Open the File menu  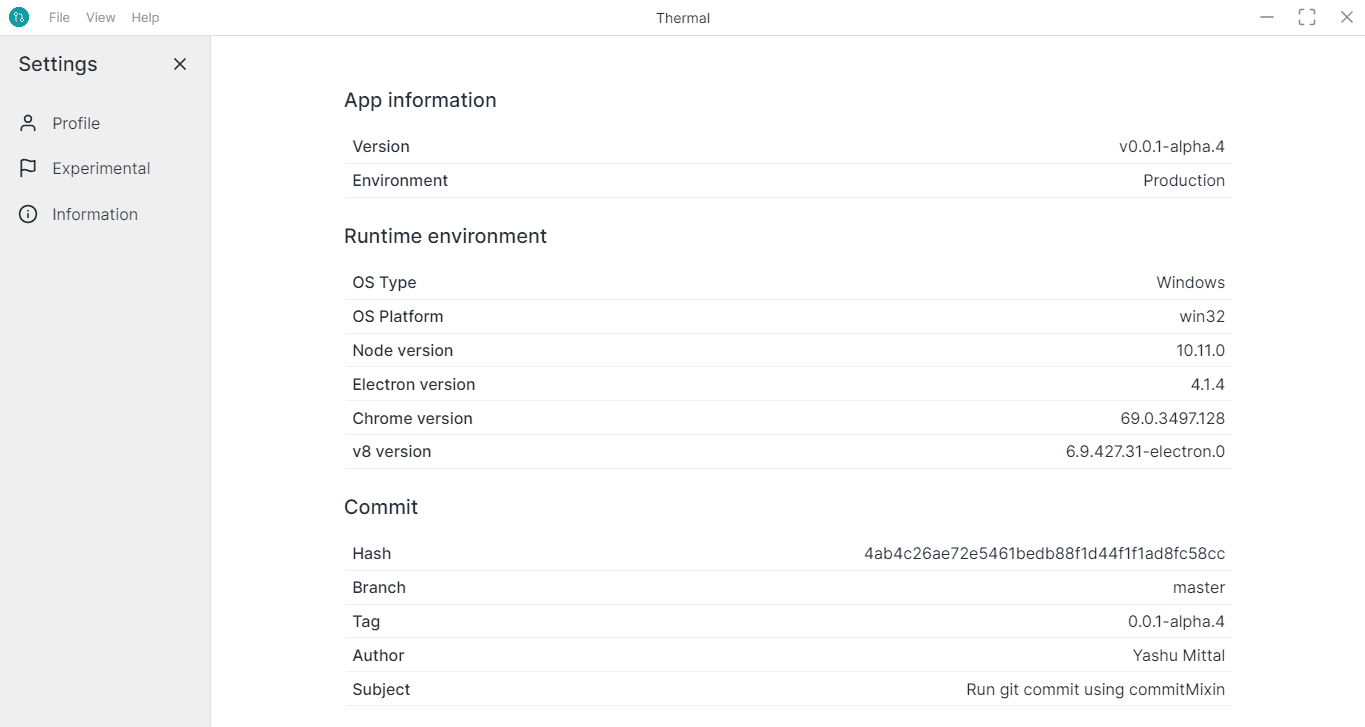pyautogui.click(x=60, y=17)
